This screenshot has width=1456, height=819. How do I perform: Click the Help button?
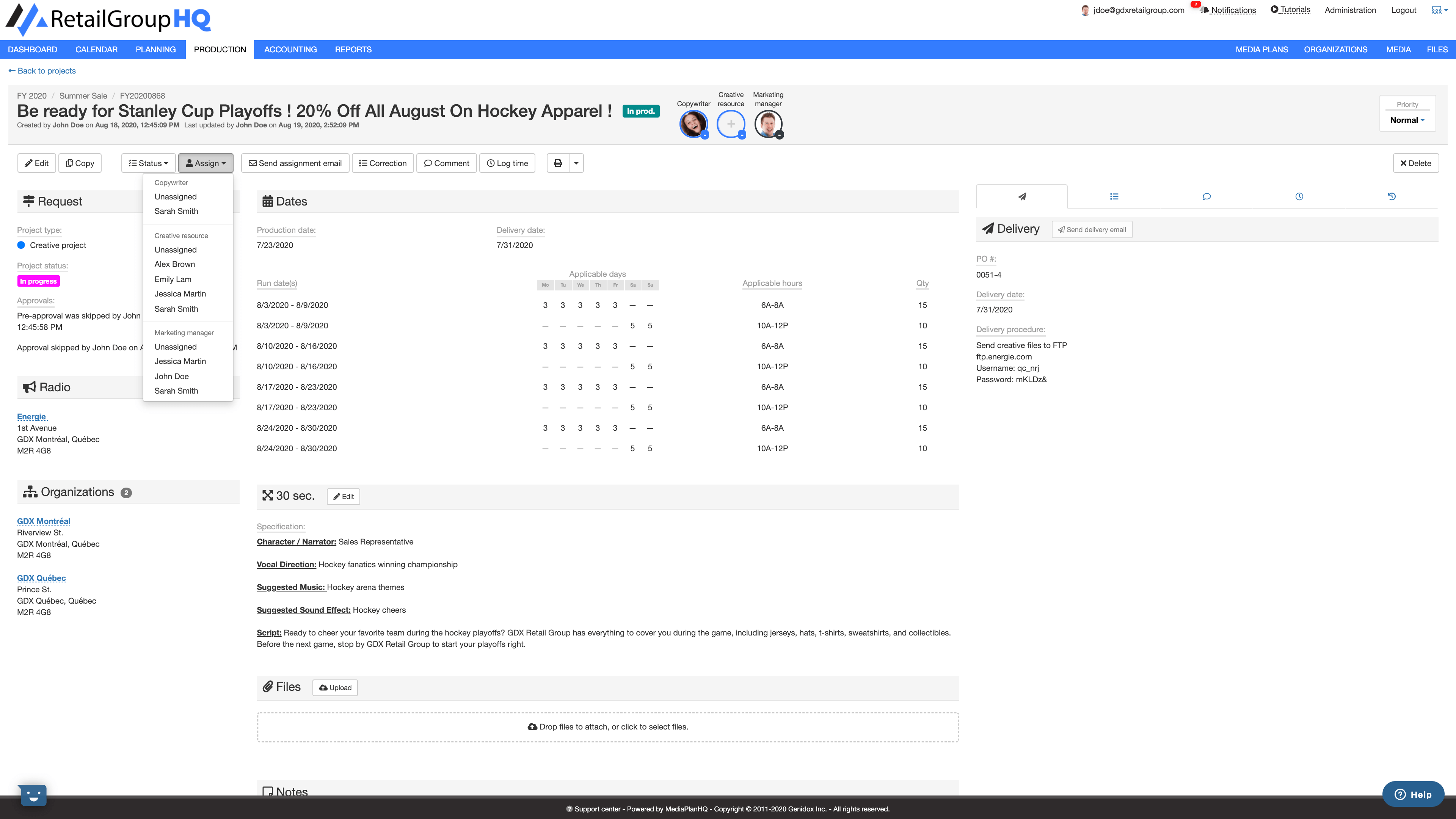coord(1413,794)
